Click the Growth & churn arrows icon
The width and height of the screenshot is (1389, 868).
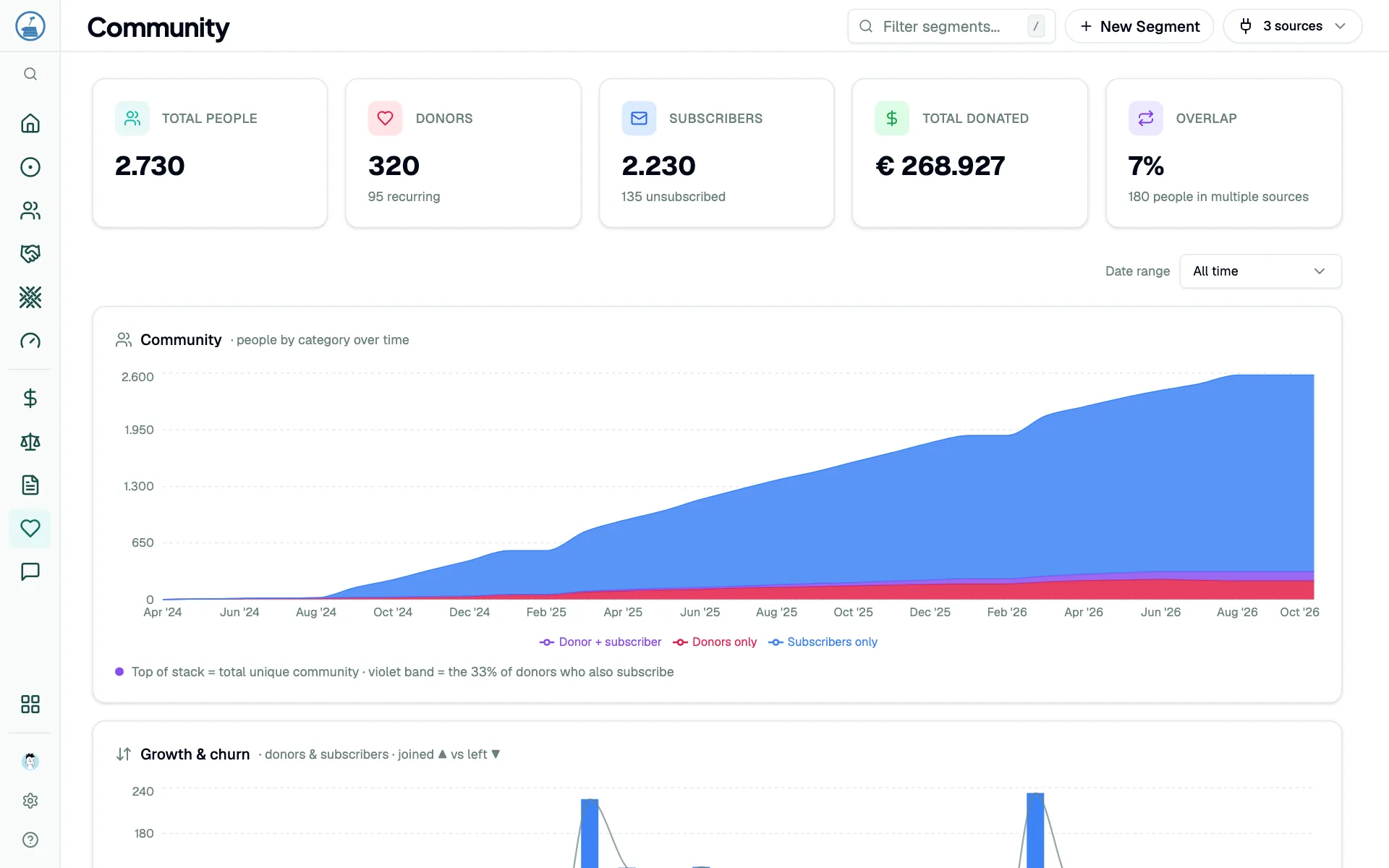pyautogui.click(x=124, y=754)
